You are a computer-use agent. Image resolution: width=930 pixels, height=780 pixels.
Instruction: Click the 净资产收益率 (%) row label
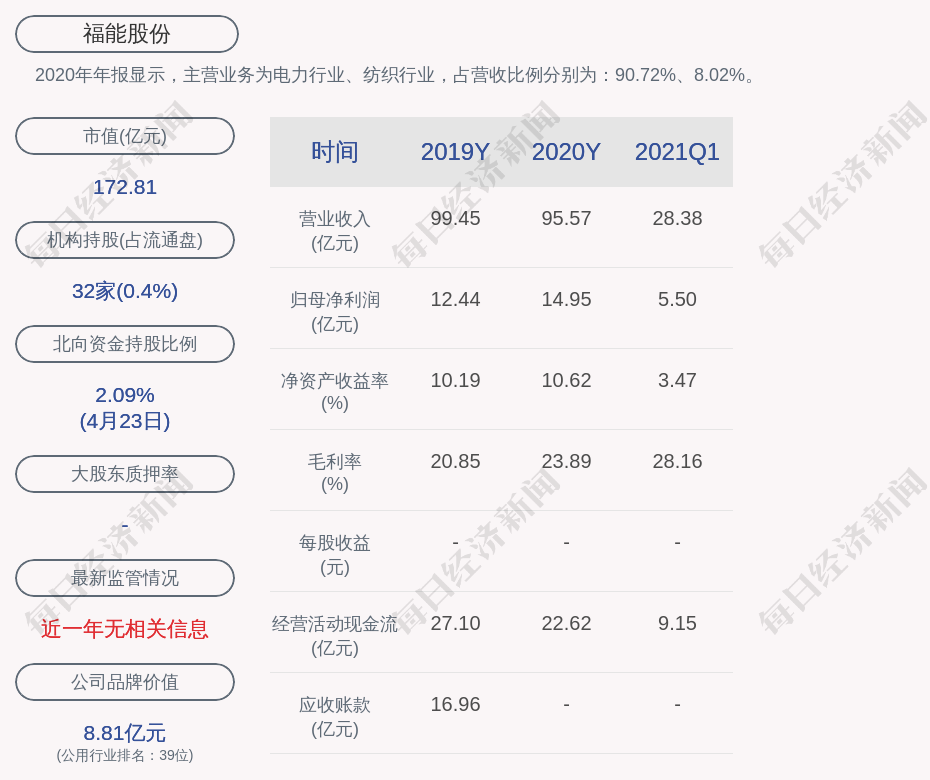point(335,391)
